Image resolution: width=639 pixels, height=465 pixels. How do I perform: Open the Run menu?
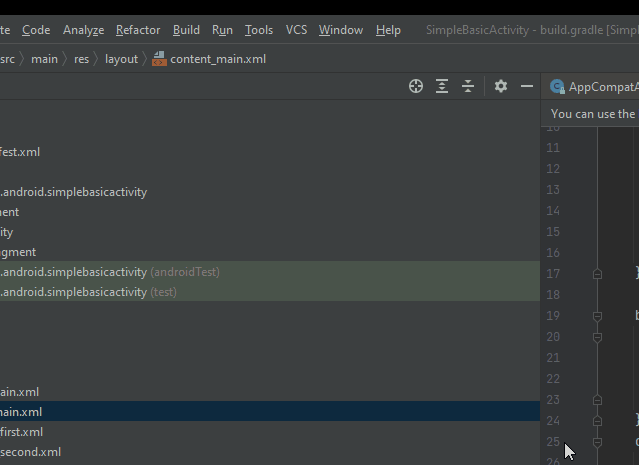click(222, 30)
